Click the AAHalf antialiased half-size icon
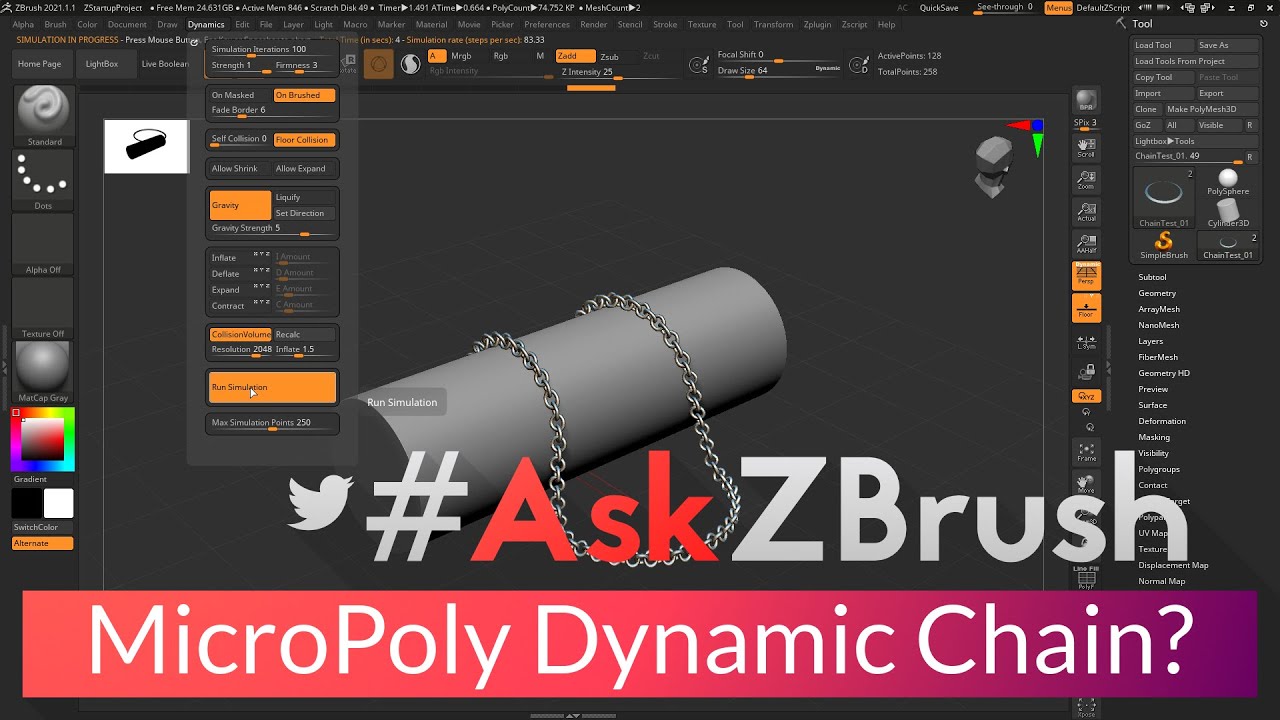The height and width of the screenshot is (720, 1280). (1086, 244)
